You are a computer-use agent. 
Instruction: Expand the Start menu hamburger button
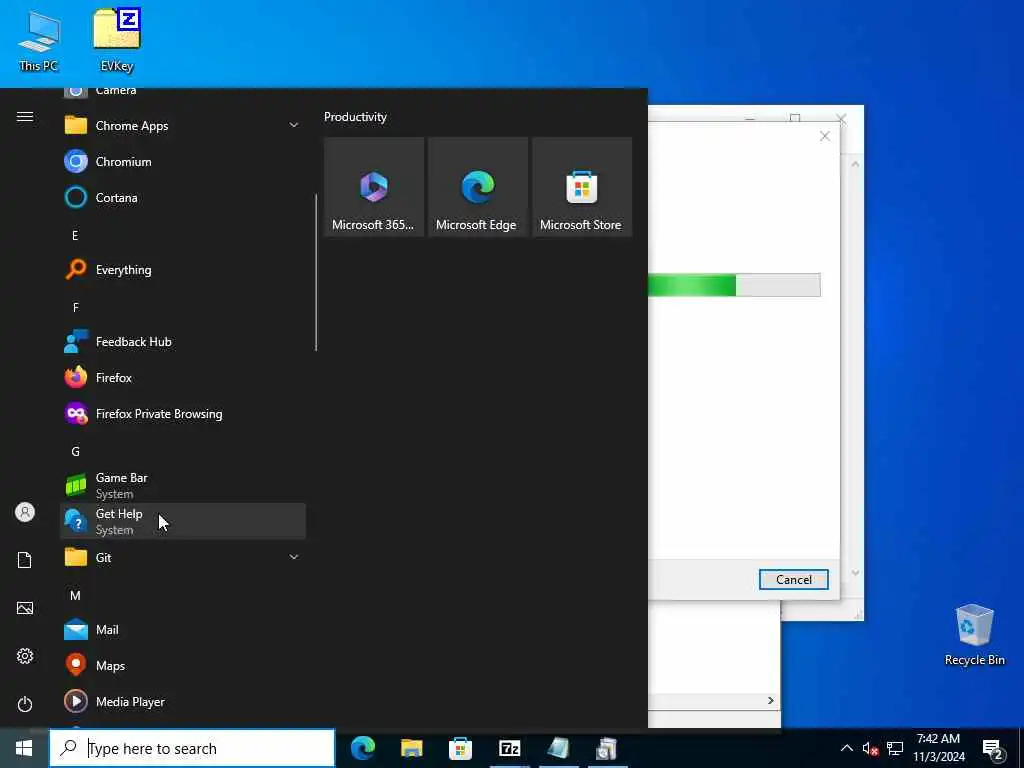click(x=25, y=117)
